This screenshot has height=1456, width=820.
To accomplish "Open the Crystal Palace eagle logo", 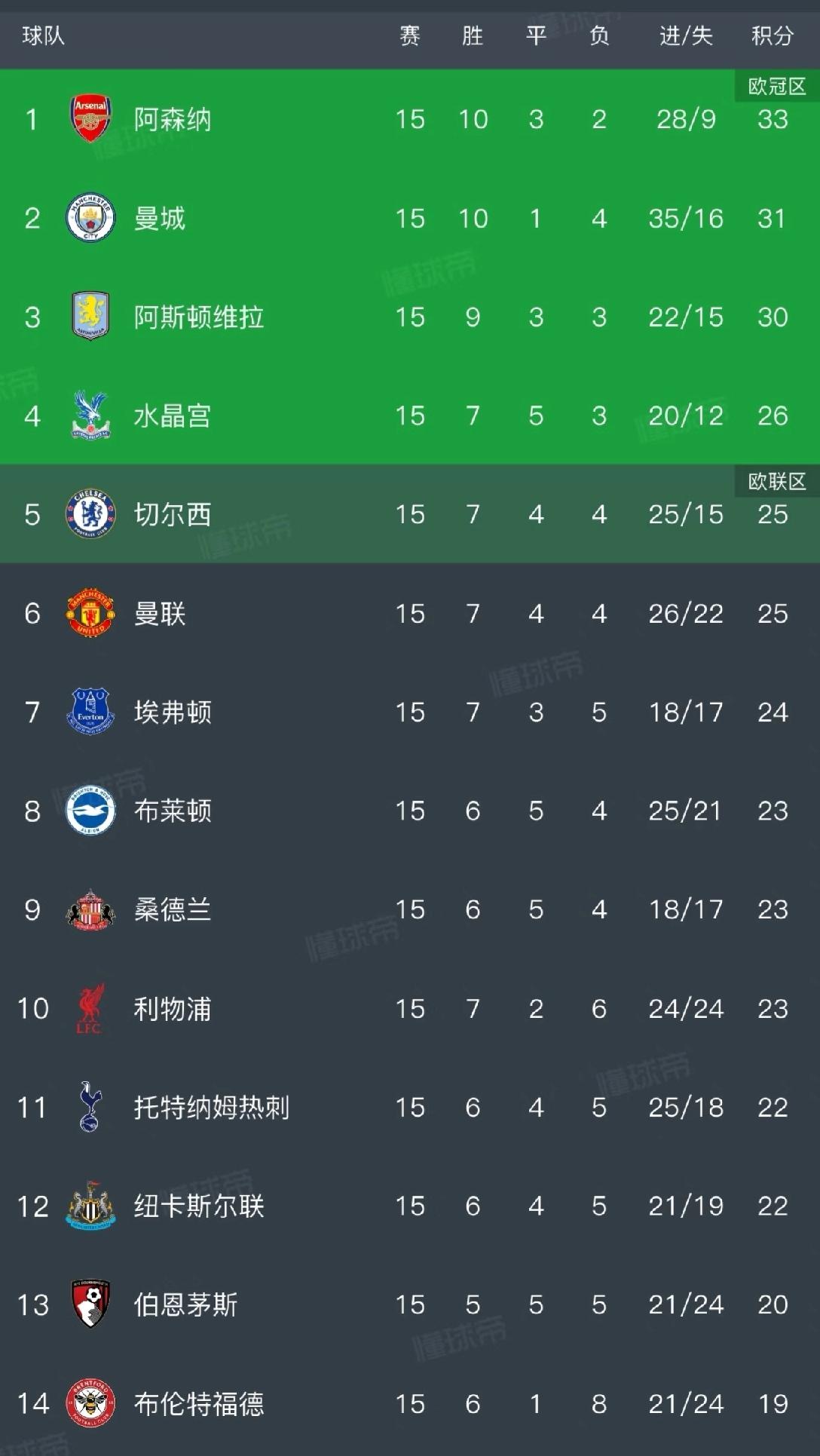I will pyautogui.click(x=90, y=415).
